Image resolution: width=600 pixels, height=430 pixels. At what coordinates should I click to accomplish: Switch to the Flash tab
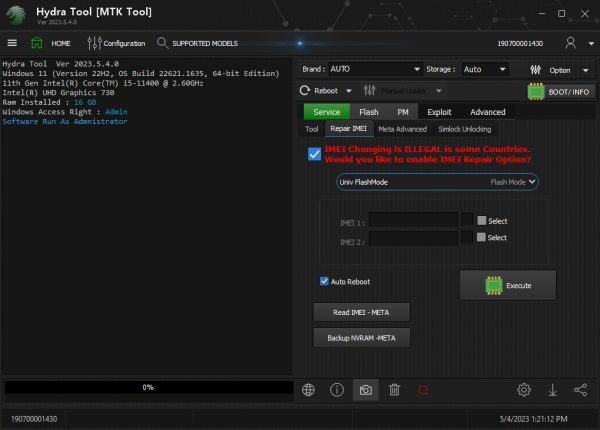pos(369,112)
